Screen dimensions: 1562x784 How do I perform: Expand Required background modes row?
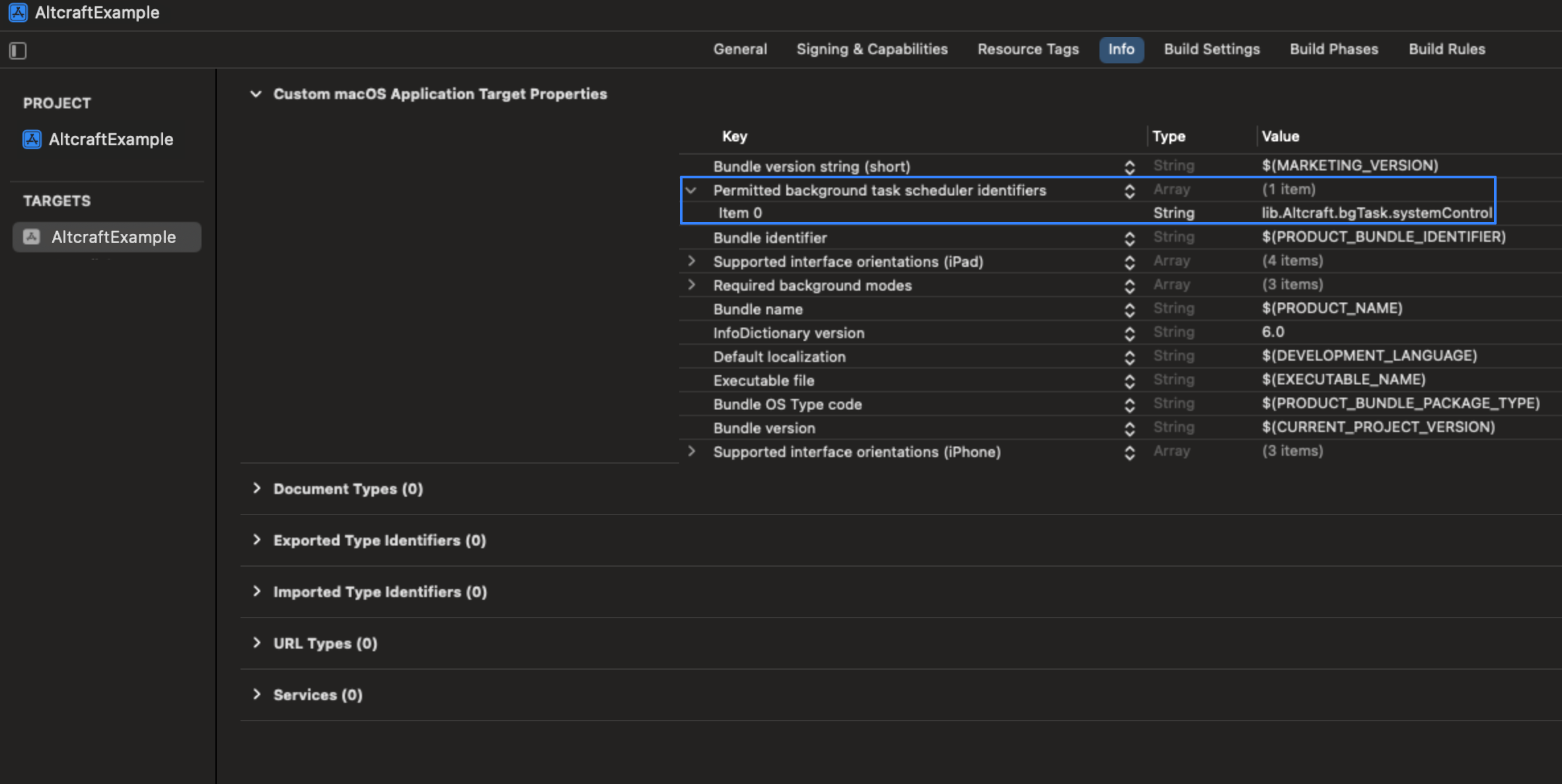(x=691, y=285)
